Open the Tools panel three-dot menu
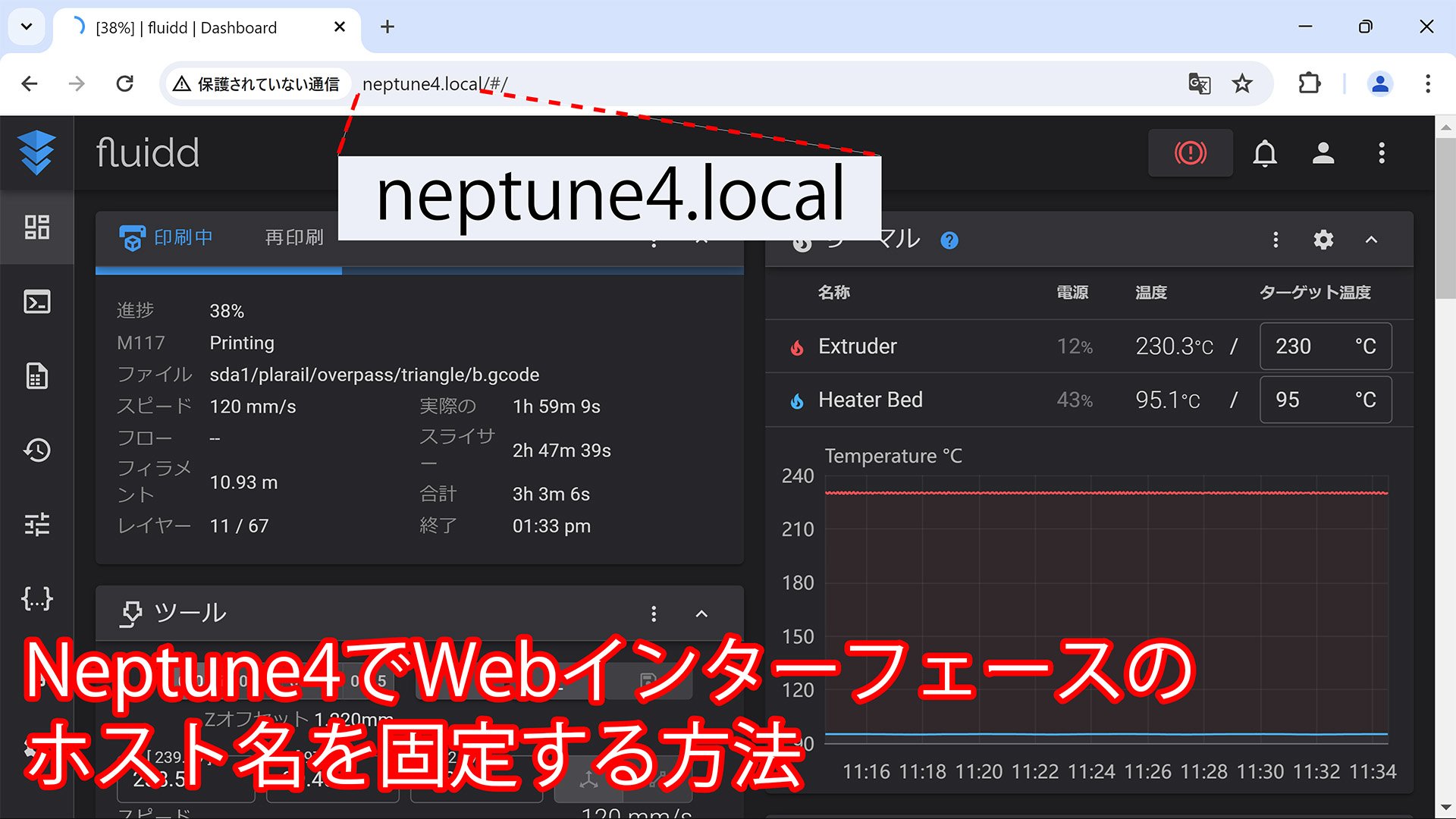Viewport: 1456px width, 819px height. [x=654, y=613]
